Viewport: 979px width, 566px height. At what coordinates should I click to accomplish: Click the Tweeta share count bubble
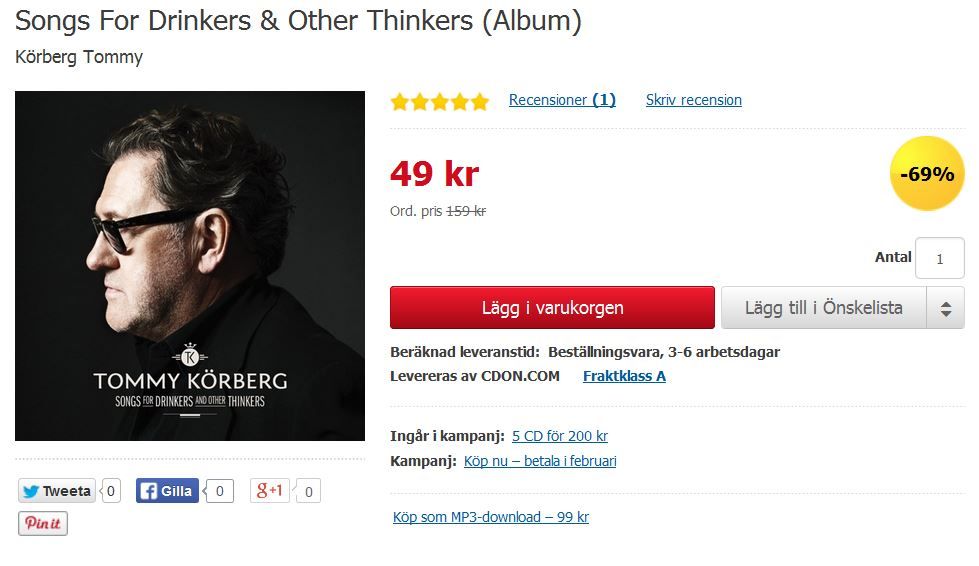click(x=111, y=491)
